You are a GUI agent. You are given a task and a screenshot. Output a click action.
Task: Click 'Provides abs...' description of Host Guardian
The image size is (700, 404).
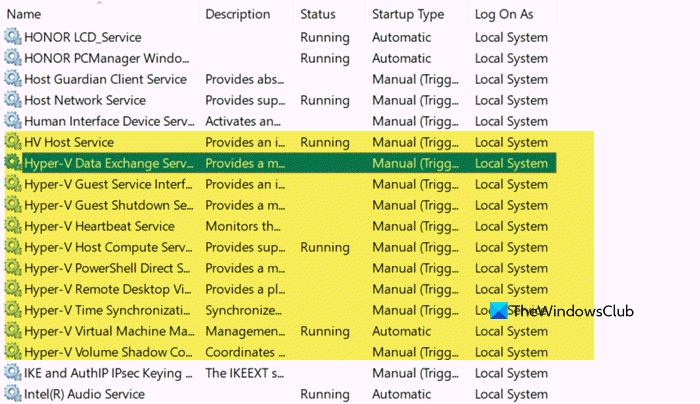point(245,79)
